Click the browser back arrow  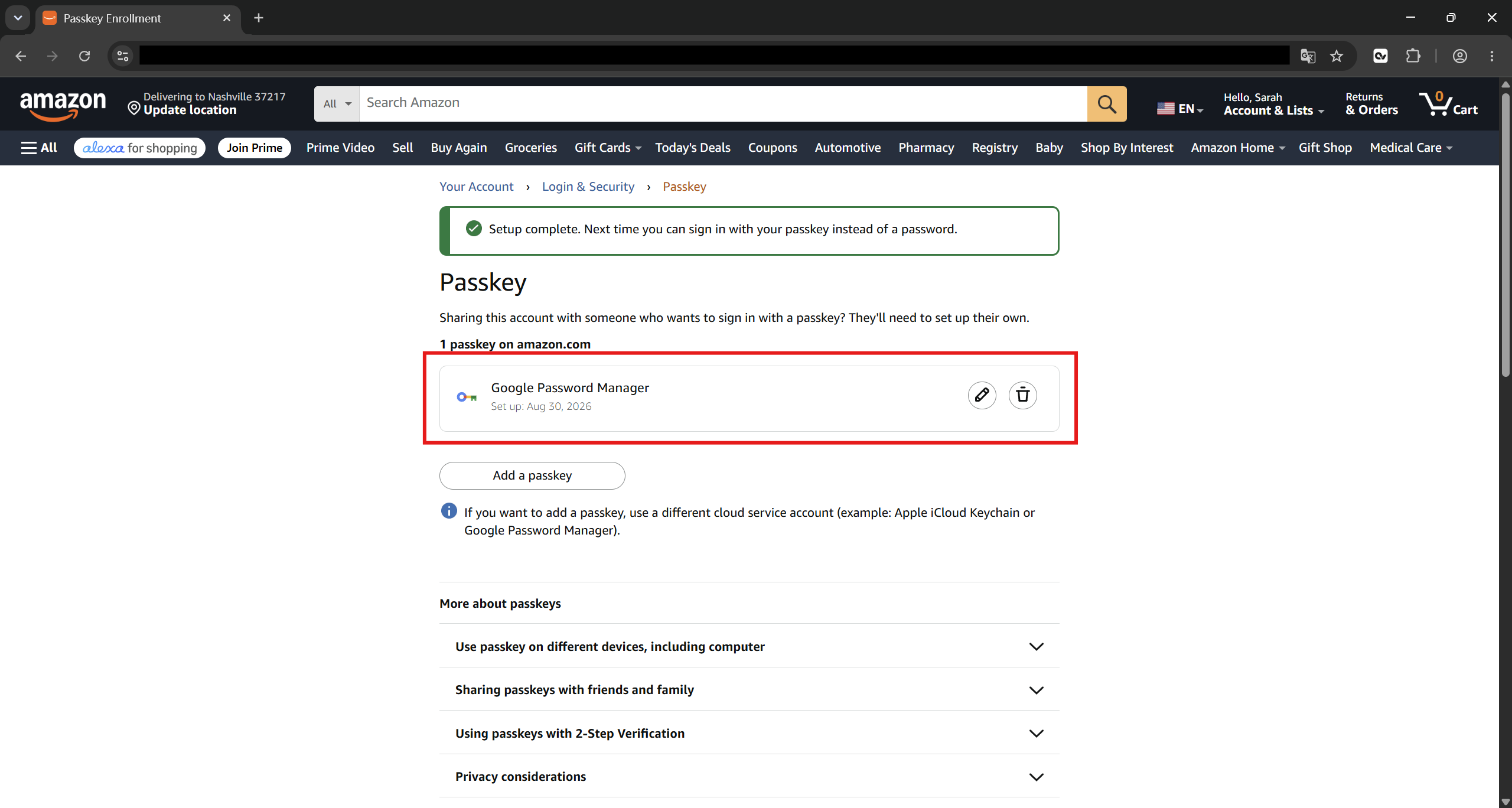pyautogui.click(x=21, y=56)
